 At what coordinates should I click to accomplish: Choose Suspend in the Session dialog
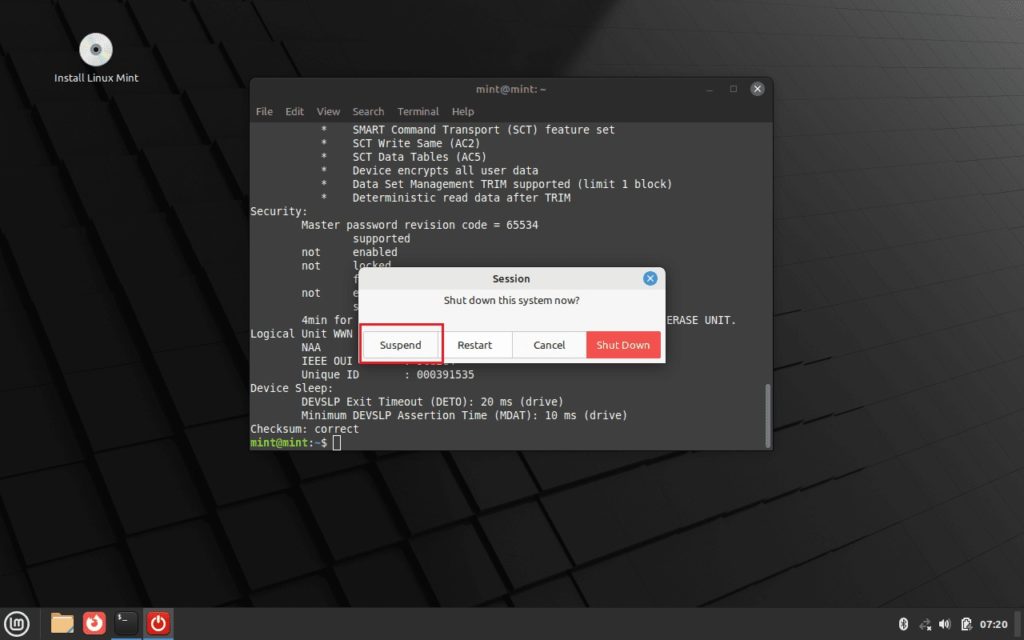point(400,345)
